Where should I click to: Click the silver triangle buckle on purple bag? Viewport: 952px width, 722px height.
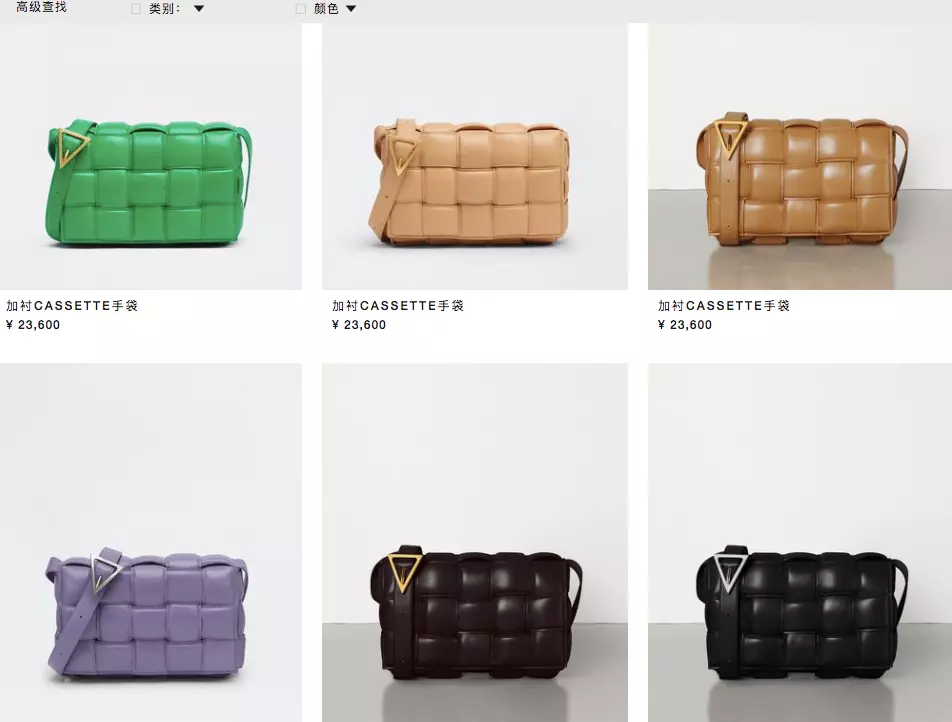(105, 571)
